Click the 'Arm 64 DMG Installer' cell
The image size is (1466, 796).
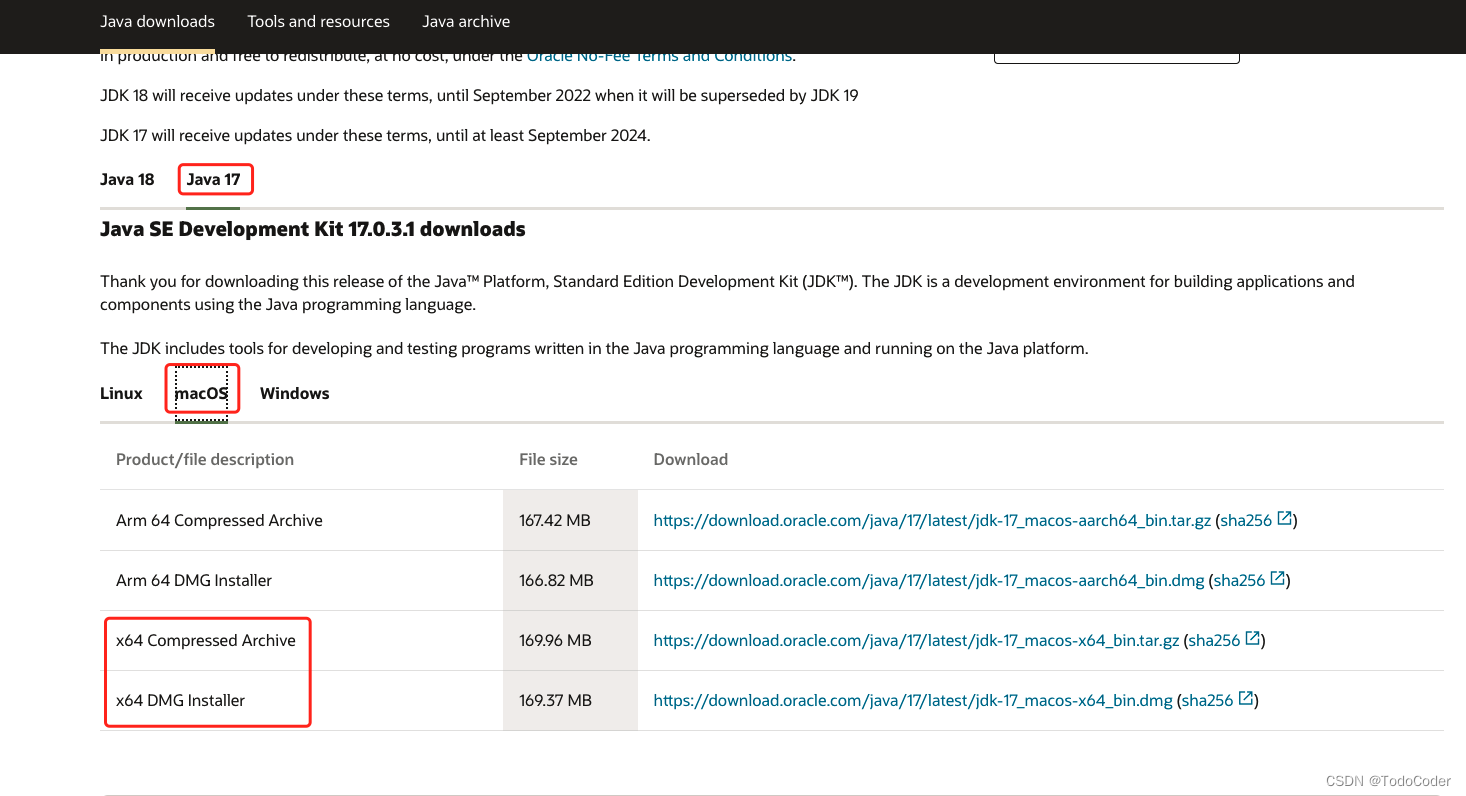pos(302,581)
